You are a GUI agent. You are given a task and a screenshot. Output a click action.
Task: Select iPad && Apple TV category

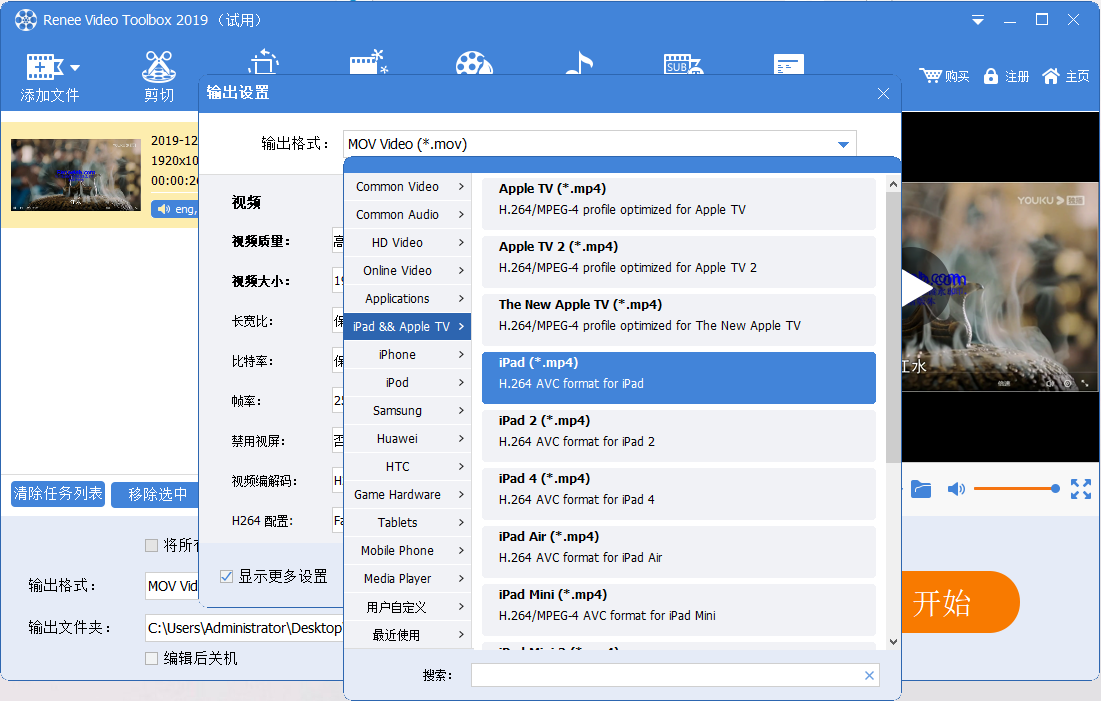click(x=407, y=327)
